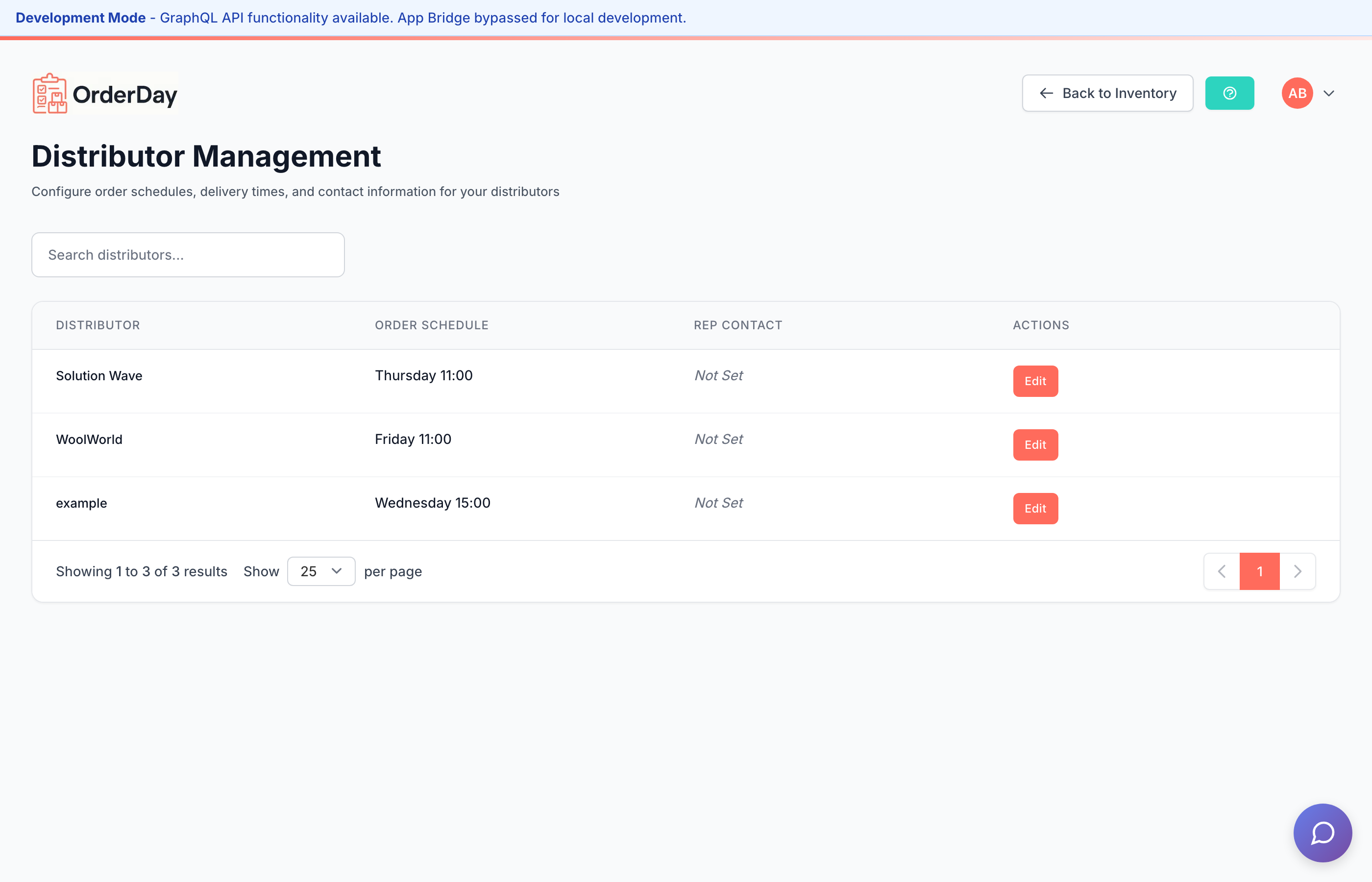Click the Solution Wave row name
This screenshot has width=1372, height=882.
99,376
